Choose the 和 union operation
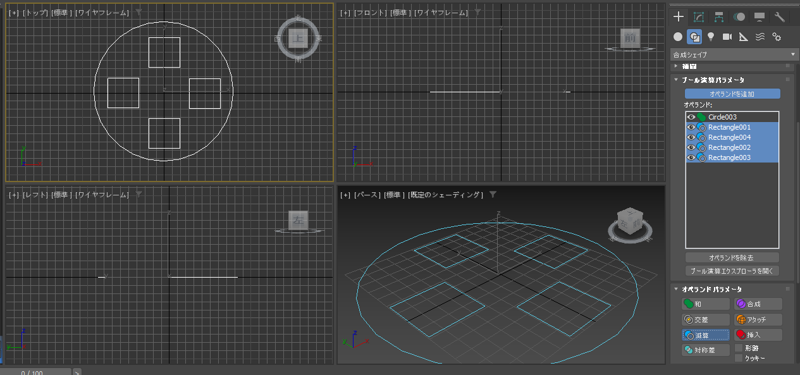Image resolution: width=800 pixels, height=375 pixels. click(x=706, y=304)
